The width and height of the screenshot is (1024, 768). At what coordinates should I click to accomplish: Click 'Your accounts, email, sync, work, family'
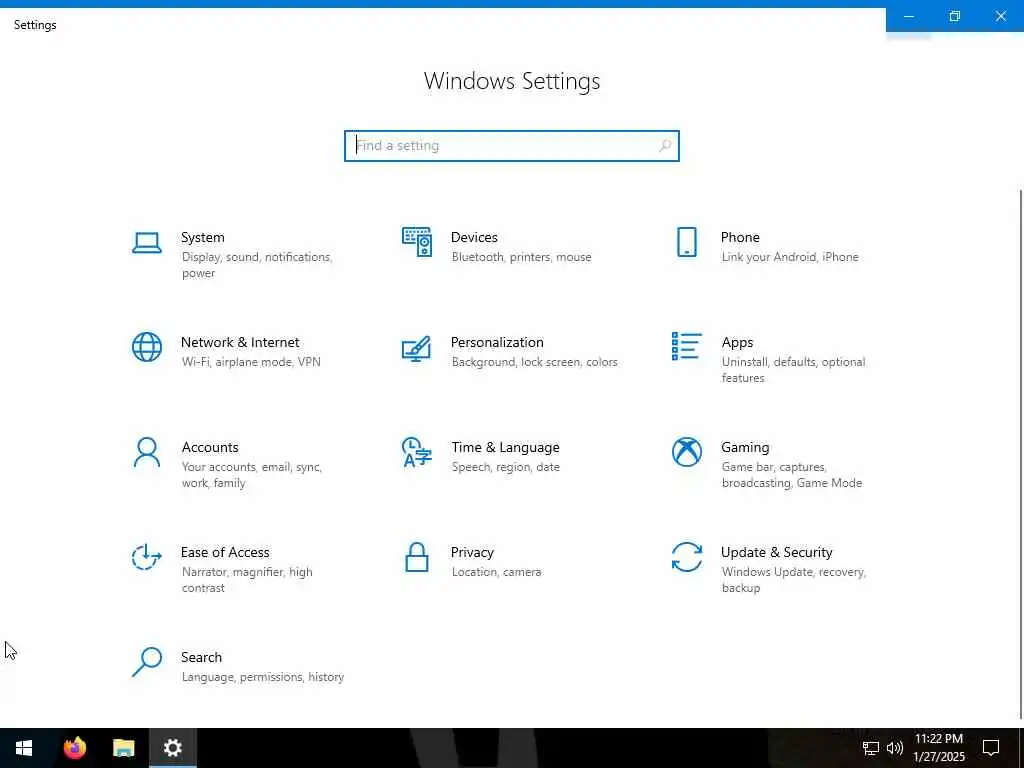251,475
